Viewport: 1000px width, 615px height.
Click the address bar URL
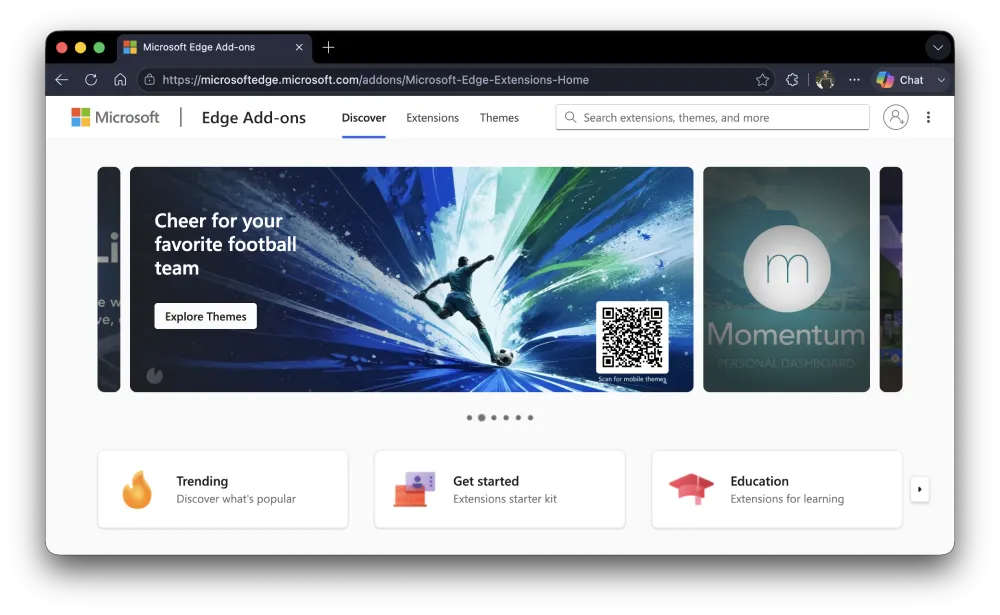tap(376, 80)
